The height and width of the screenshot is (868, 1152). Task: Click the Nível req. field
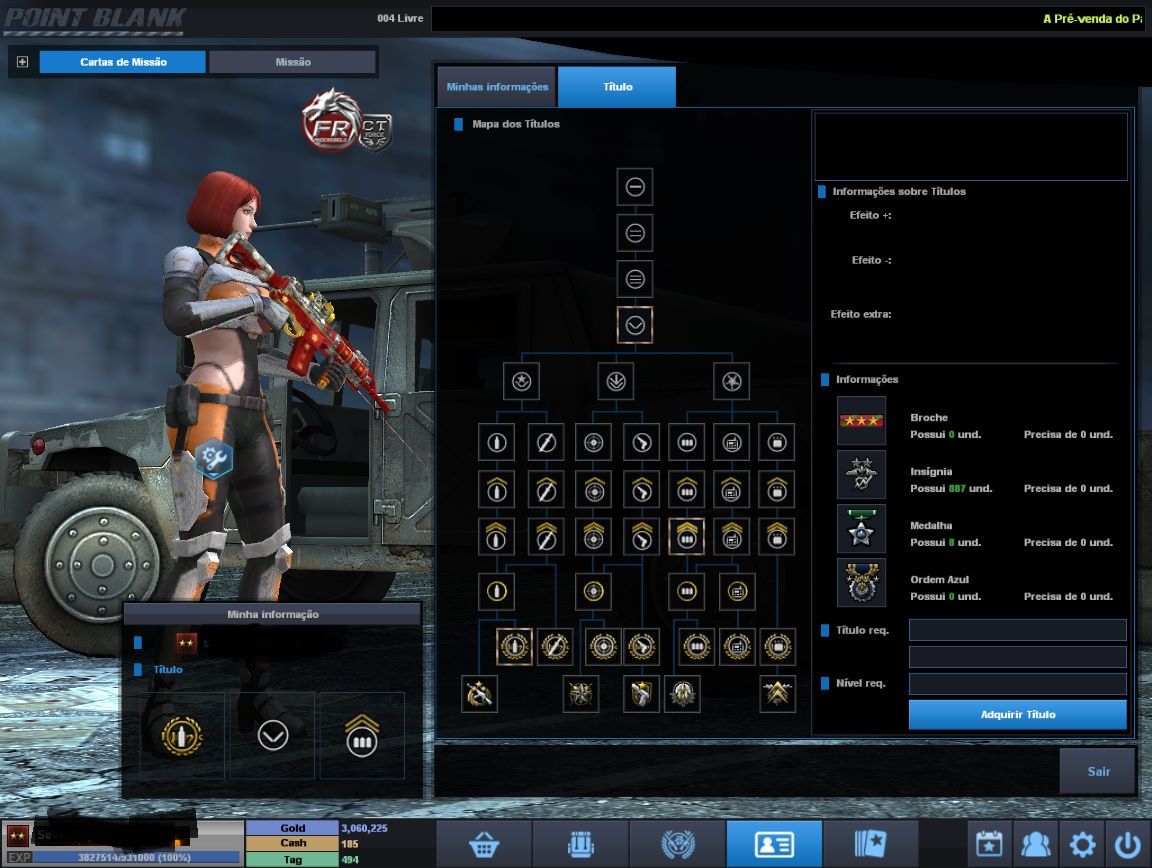coord(1018,684)
